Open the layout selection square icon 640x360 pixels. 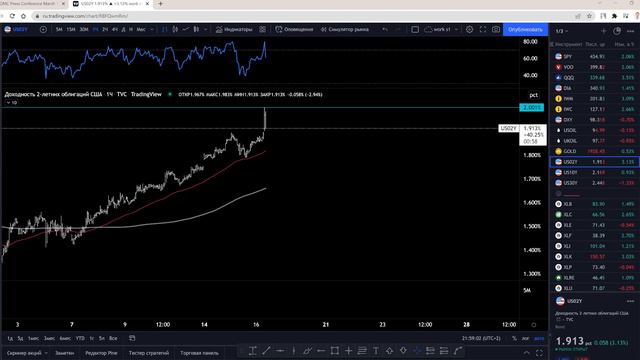(415, 29)
